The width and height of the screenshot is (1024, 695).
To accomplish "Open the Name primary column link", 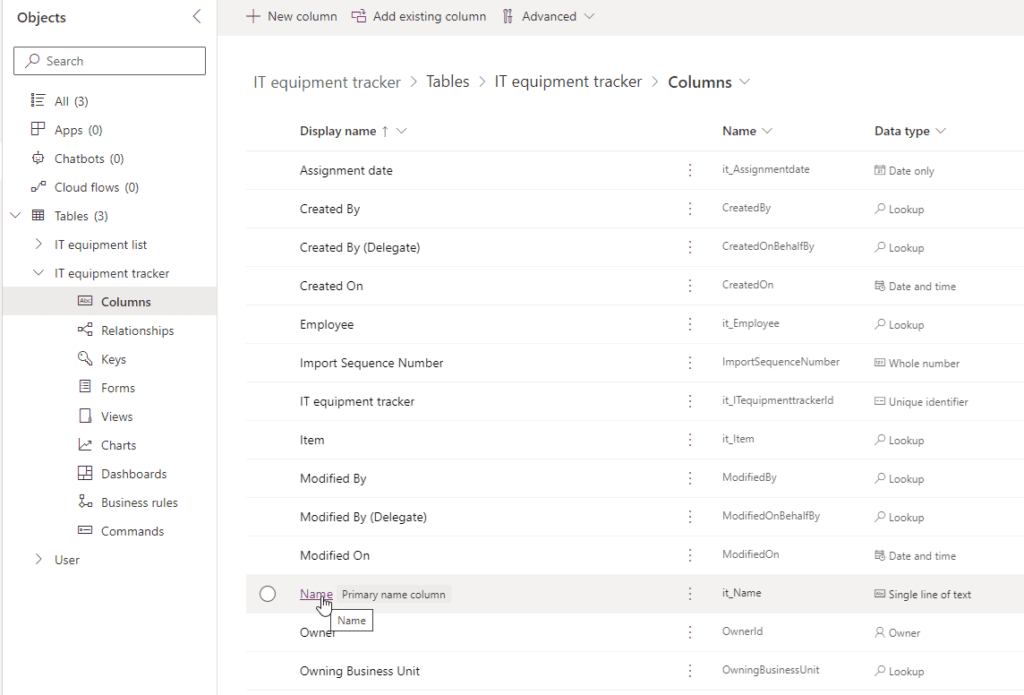I will pyautogui.click(x=315, y=594).
